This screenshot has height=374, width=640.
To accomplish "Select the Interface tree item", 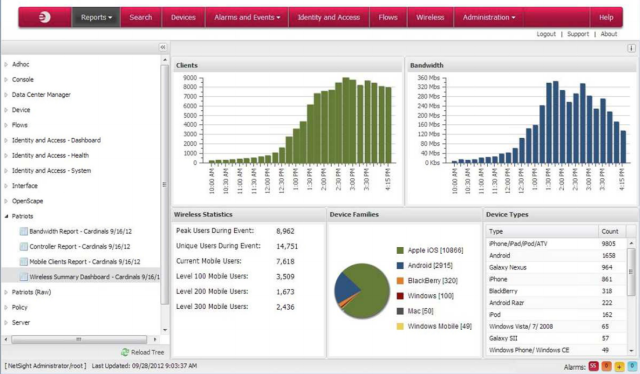I will (24, 186).
